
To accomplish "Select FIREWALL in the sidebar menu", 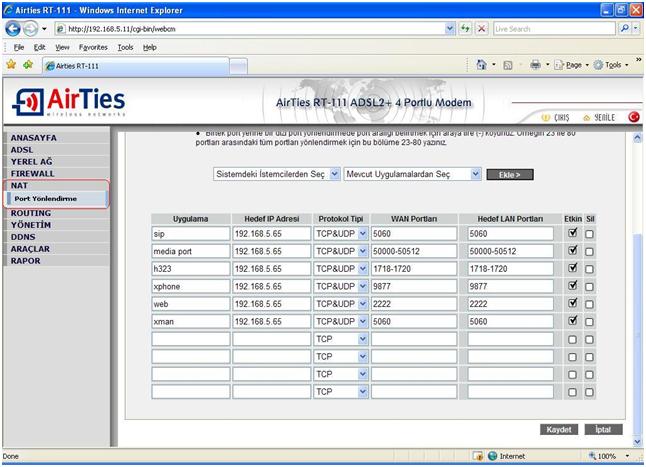I will click(32, 173).
